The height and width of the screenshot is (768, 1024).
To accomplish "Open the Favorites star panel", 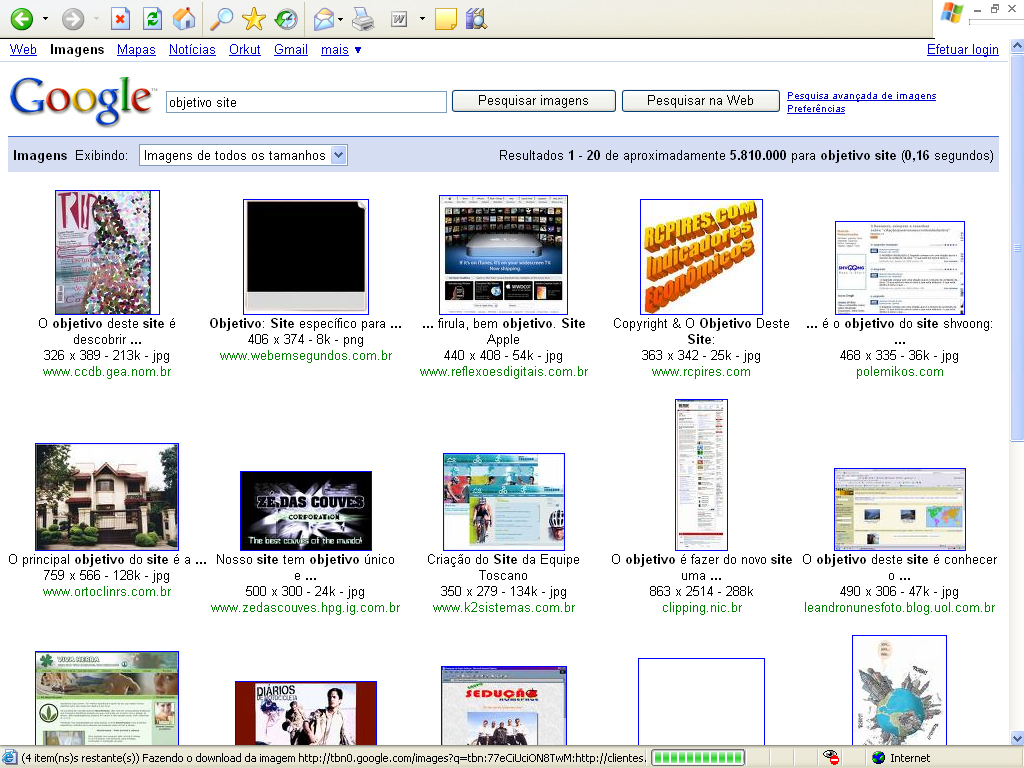I will (x=254, y=18).
